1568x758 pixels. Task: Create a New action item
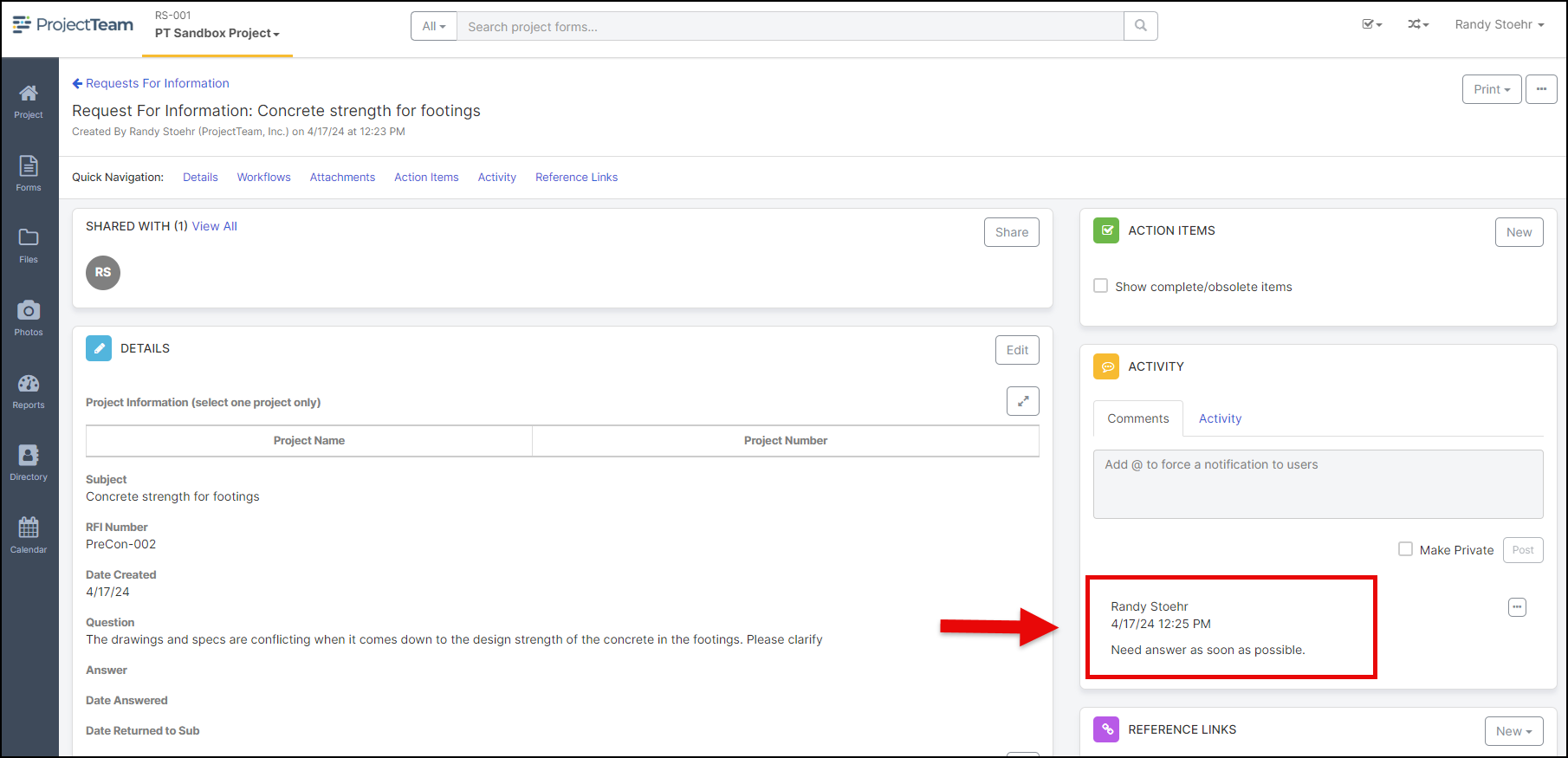[x=1519, y=232]
